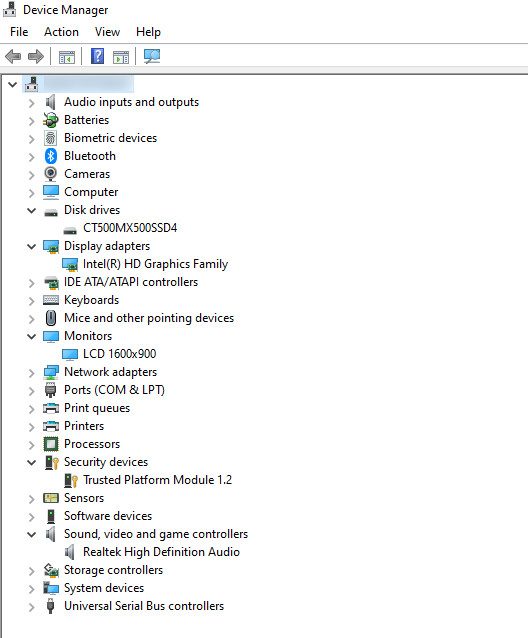The width and height of the screenshot is (528, 638).
Task: Expand the Audio inputs and outputs node
Action: [x=32, y=103]
